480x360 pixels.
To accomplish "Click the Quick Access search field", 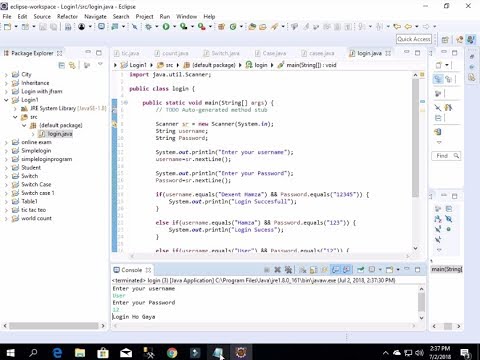I will (414, 39).
